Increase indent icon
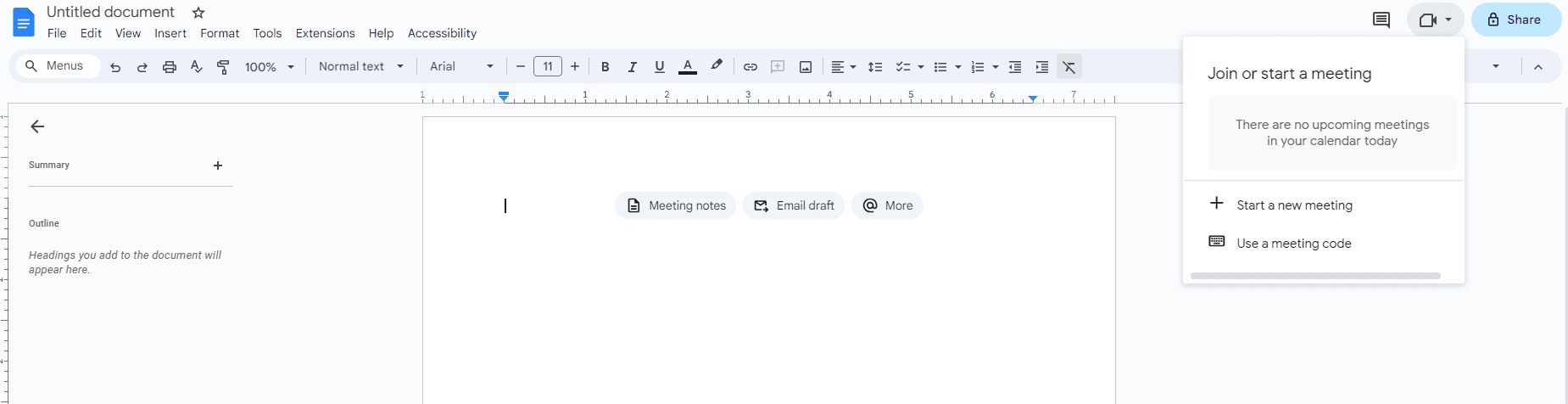This screenshot has width=1568, height=404. click(x=1042, y=67)
